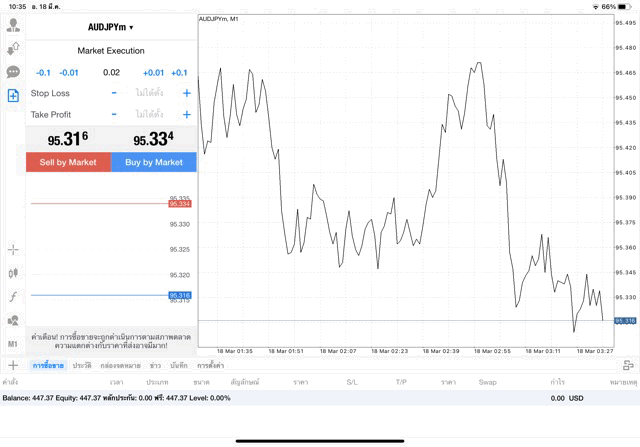The height and width of the screenshot is (447, 640).
Task: Open the accounts icon in sidebar
Action: tap(13, 23)
